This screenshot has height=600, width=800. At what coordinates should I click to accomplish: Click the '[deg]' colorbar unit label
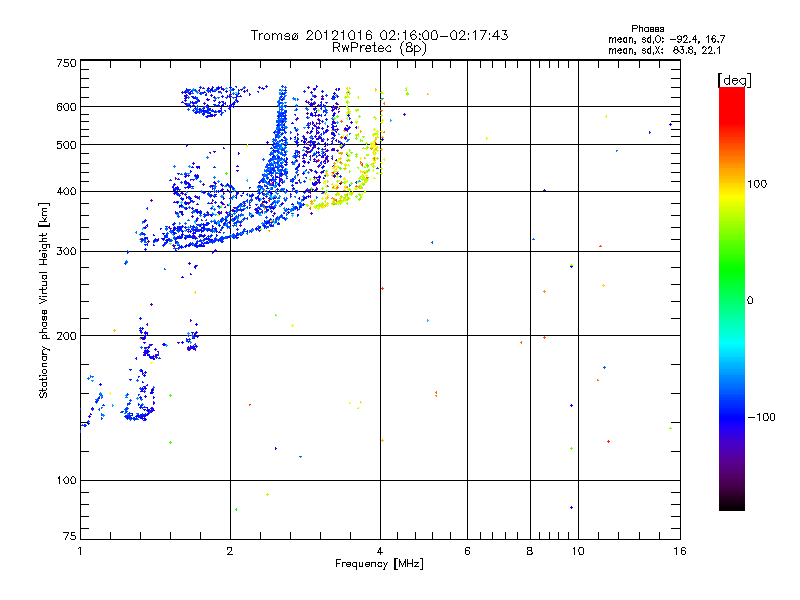point(734,80)
